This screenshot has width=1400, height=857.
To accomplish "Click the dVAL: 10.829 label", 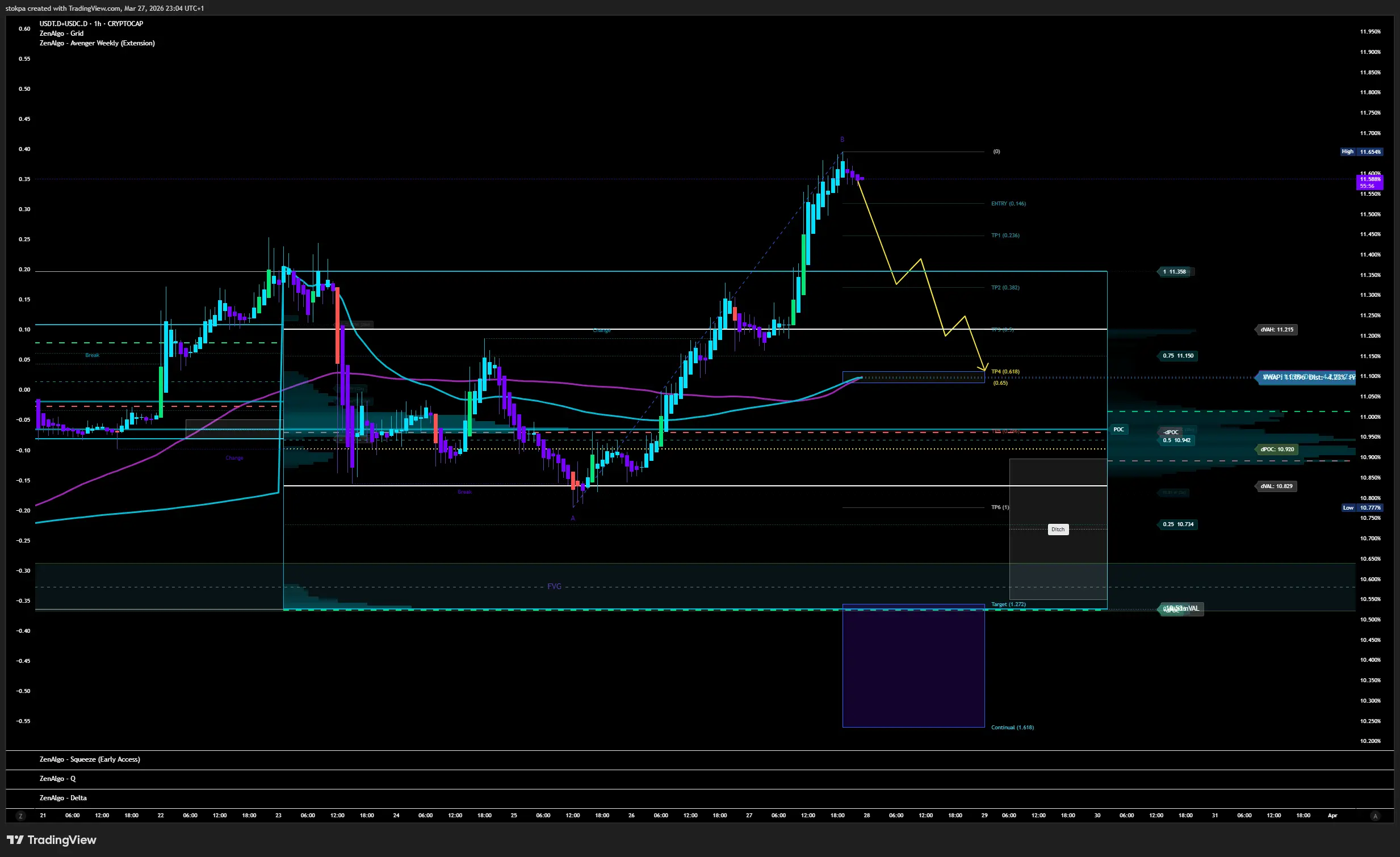I will coord(1276,486).
